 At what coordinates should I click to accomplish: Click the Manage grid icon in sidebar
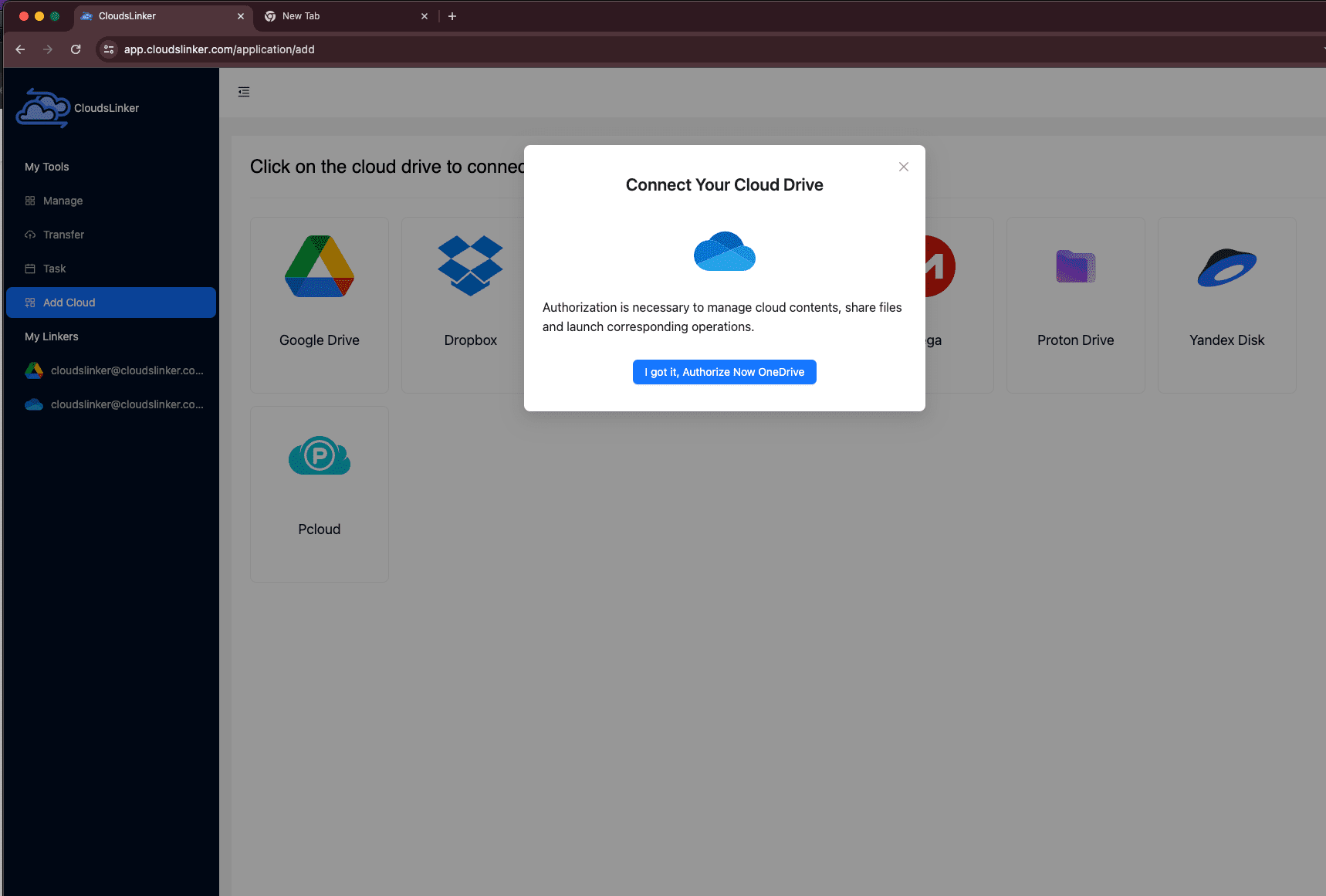30,201
